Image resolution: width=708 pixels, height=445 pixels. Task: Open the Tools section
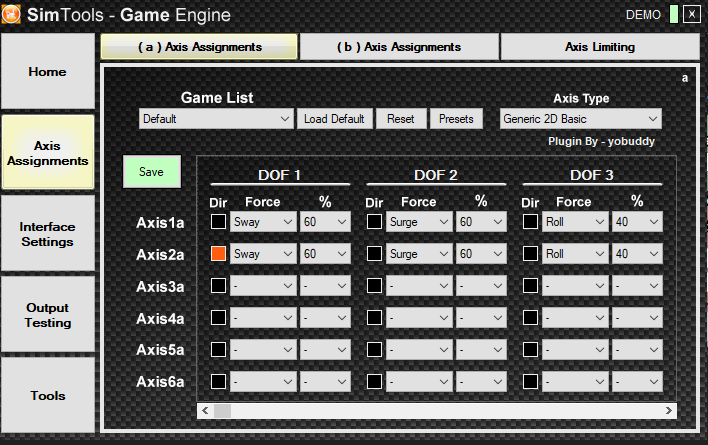(48, 395)
